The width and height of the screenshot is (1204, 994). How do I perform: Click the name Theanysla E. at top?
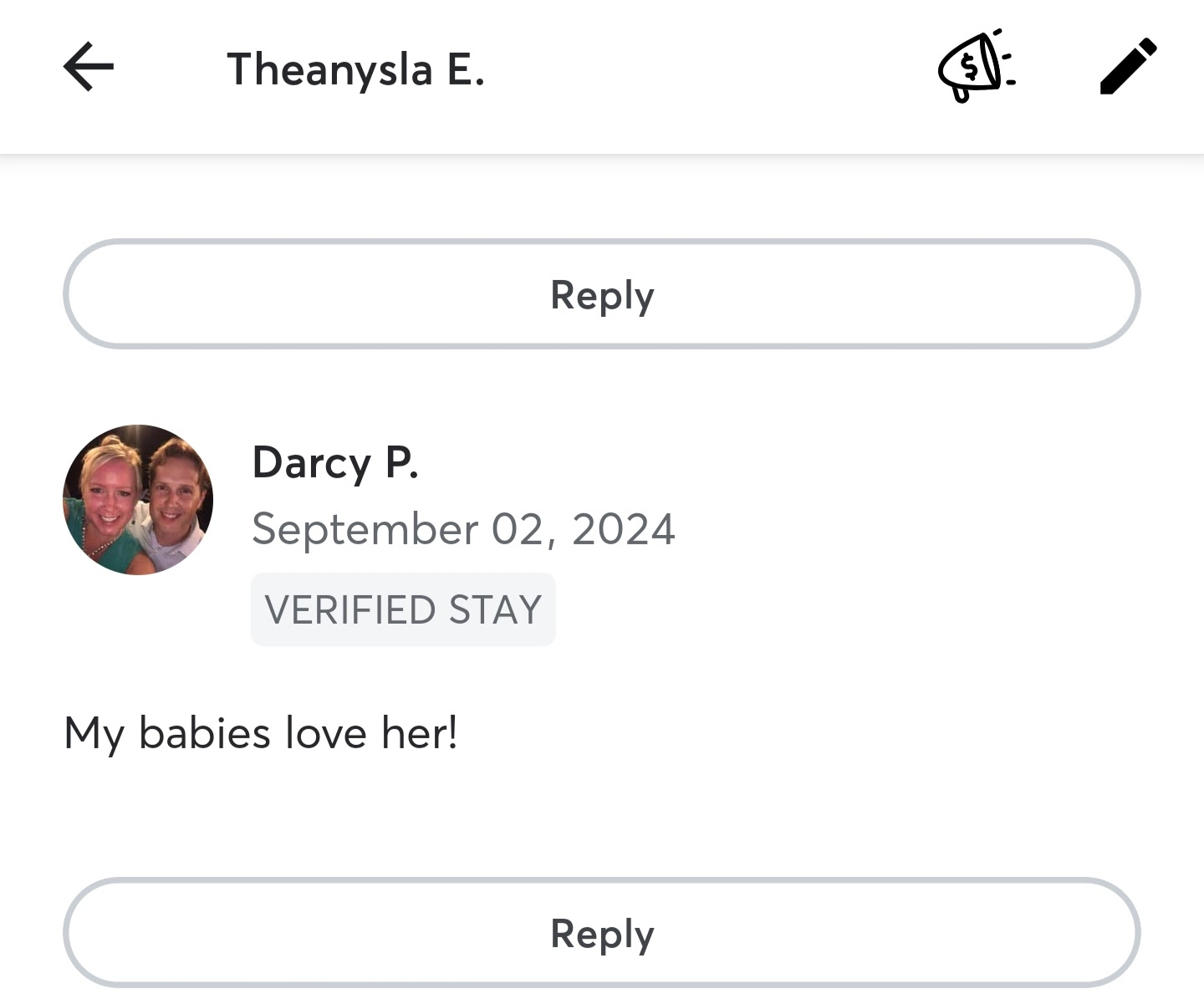click(x=355, y=69)
